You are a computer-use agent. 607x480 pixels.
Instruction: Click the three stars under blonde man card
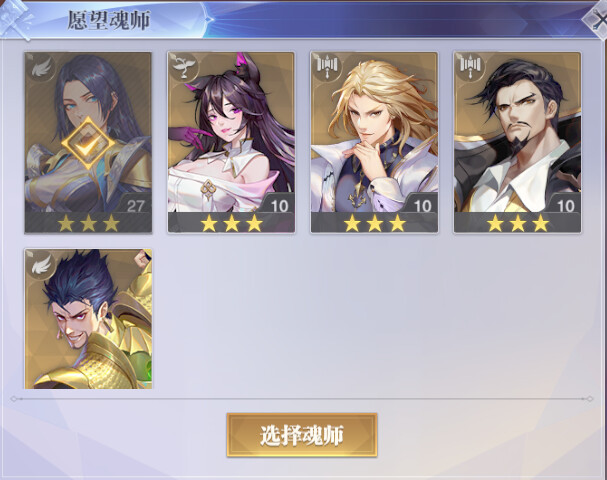coord(374,223)
